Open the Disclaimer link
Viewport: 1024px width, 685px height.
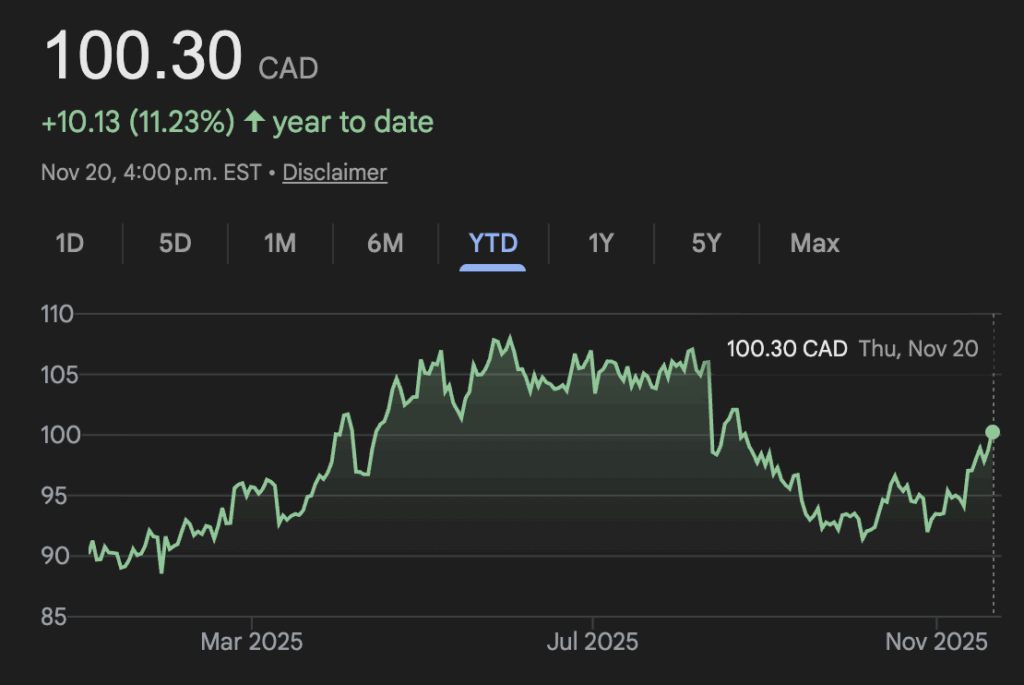334,172
